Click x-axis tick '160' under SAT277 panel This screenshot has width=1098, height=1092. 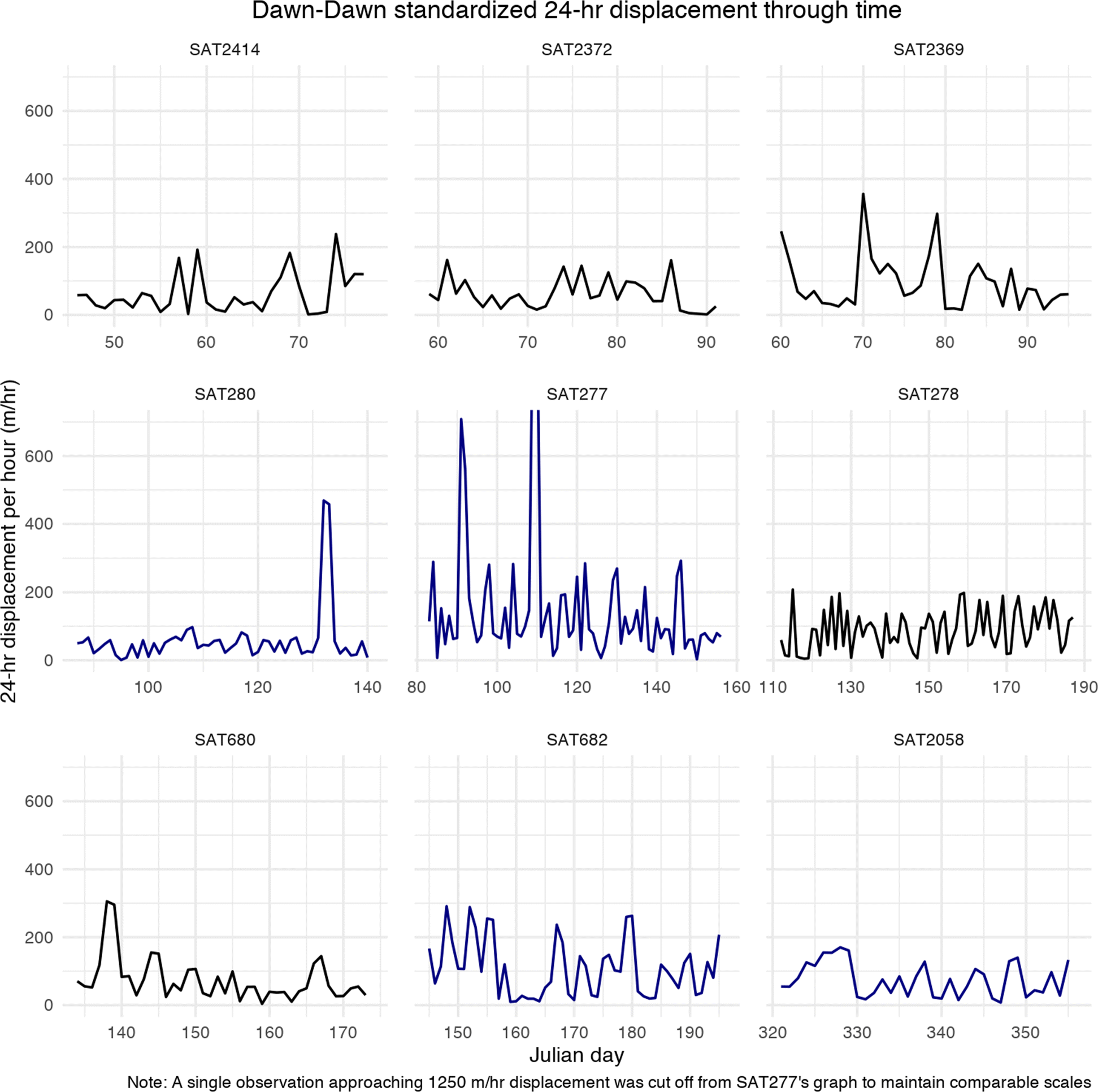[736, 688]
